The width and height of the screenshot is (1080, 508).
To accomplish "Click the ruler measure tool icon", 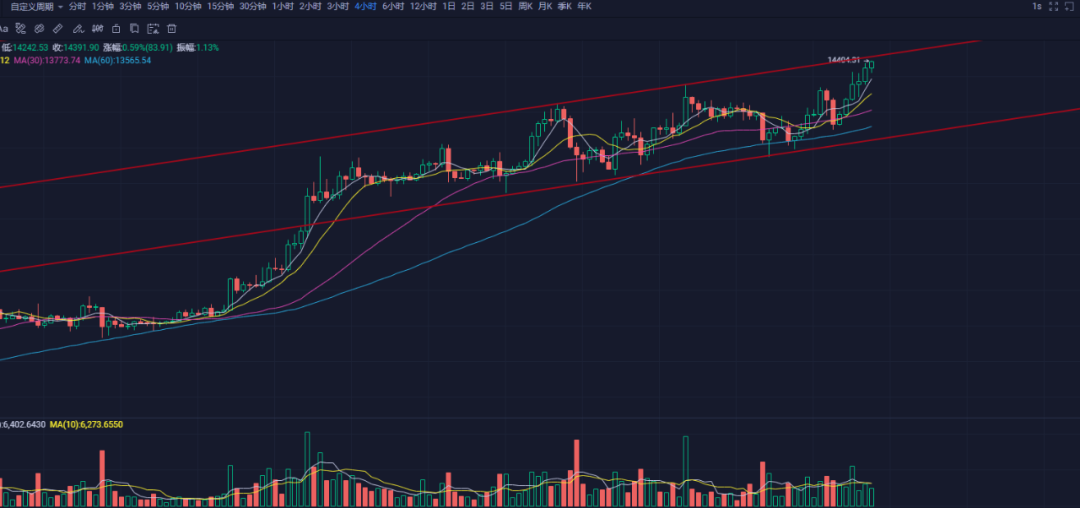I will coord(57,29).
